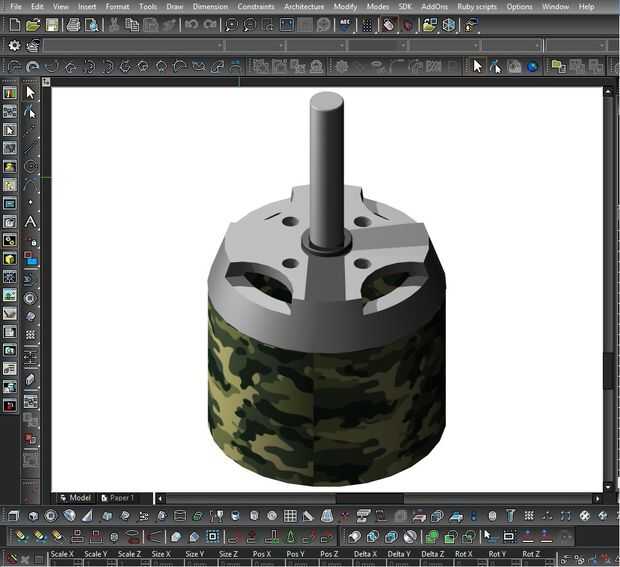Viewport: 620px width, 567px height.
Task: Click the Scale X field label
Action: point(62,554)
